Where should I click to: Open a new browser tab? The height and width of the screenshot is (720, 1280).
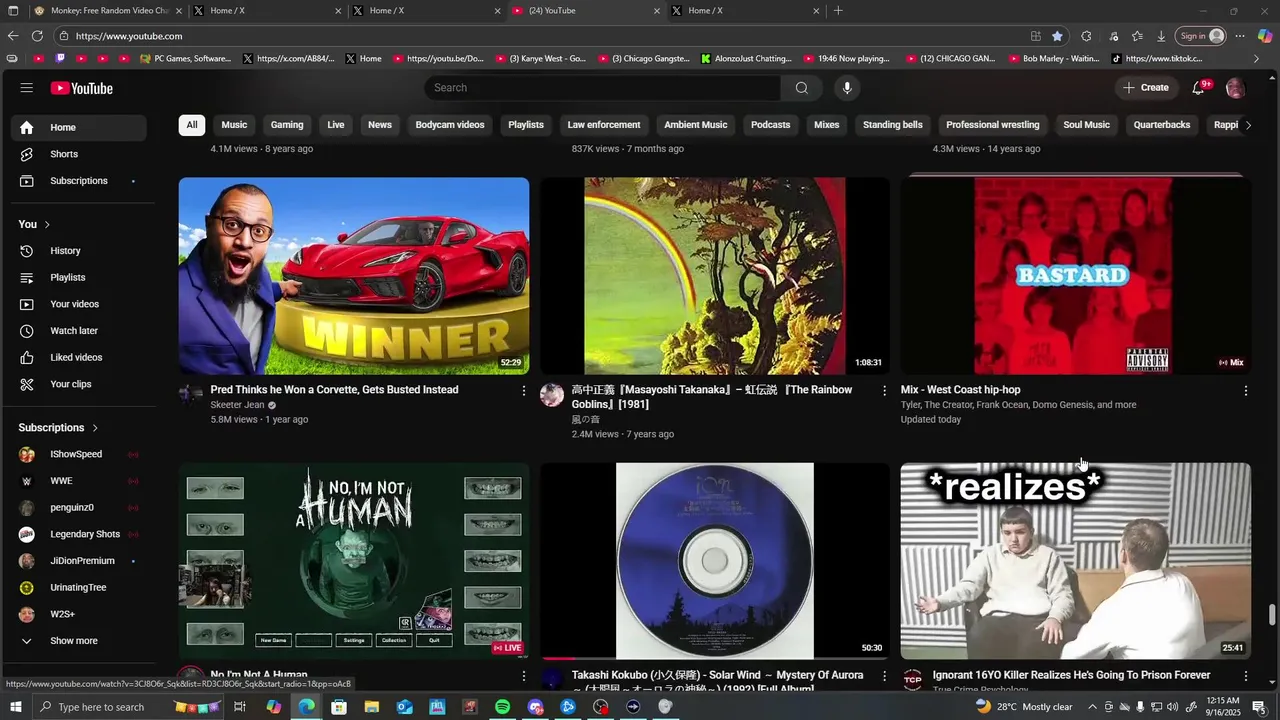[x=838, y=11]
